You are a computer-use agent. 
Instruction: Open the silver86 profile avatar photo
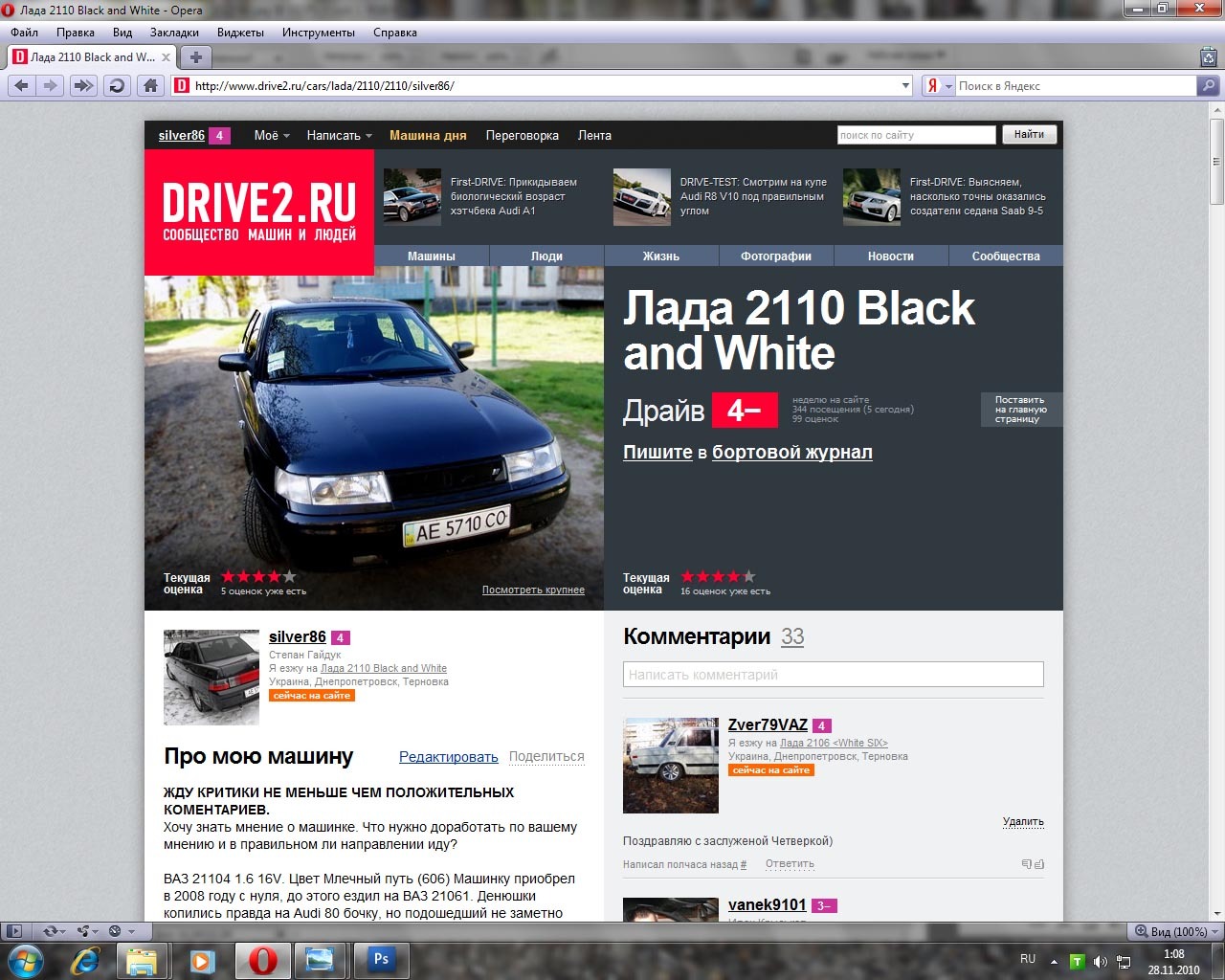(x=212, y=677)
